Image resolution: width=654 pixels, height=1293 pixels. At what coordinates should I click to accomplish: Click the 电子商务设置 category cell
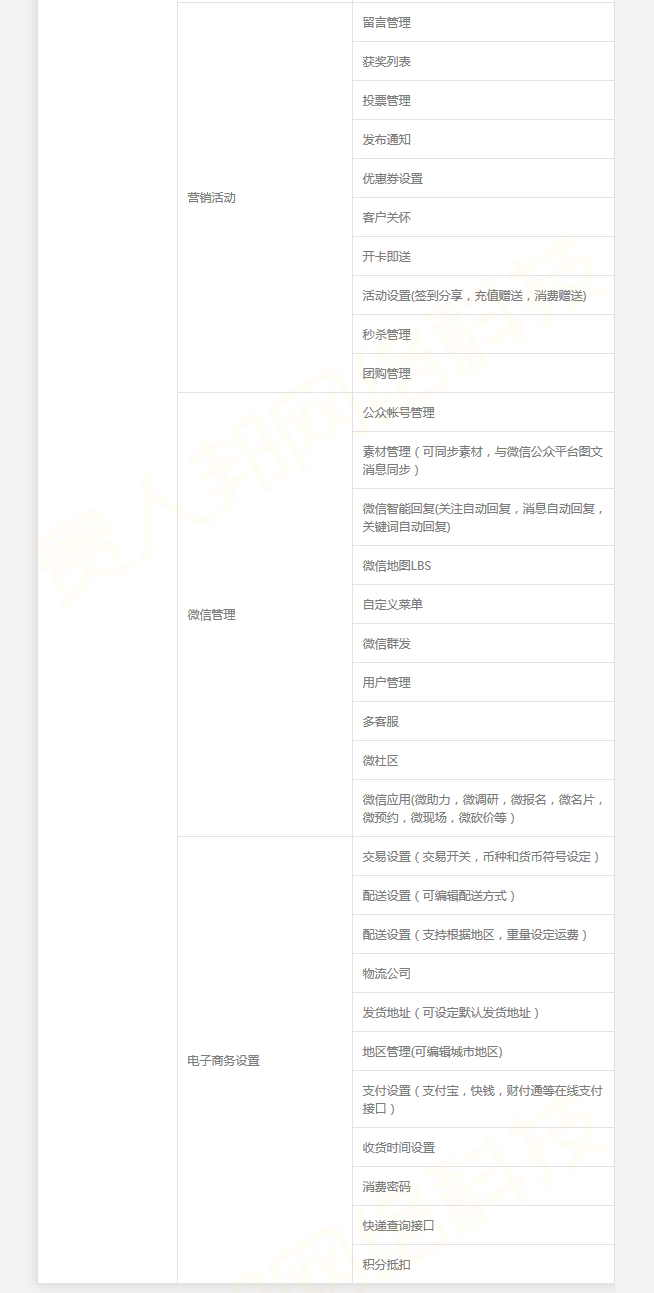point(265,1060)
